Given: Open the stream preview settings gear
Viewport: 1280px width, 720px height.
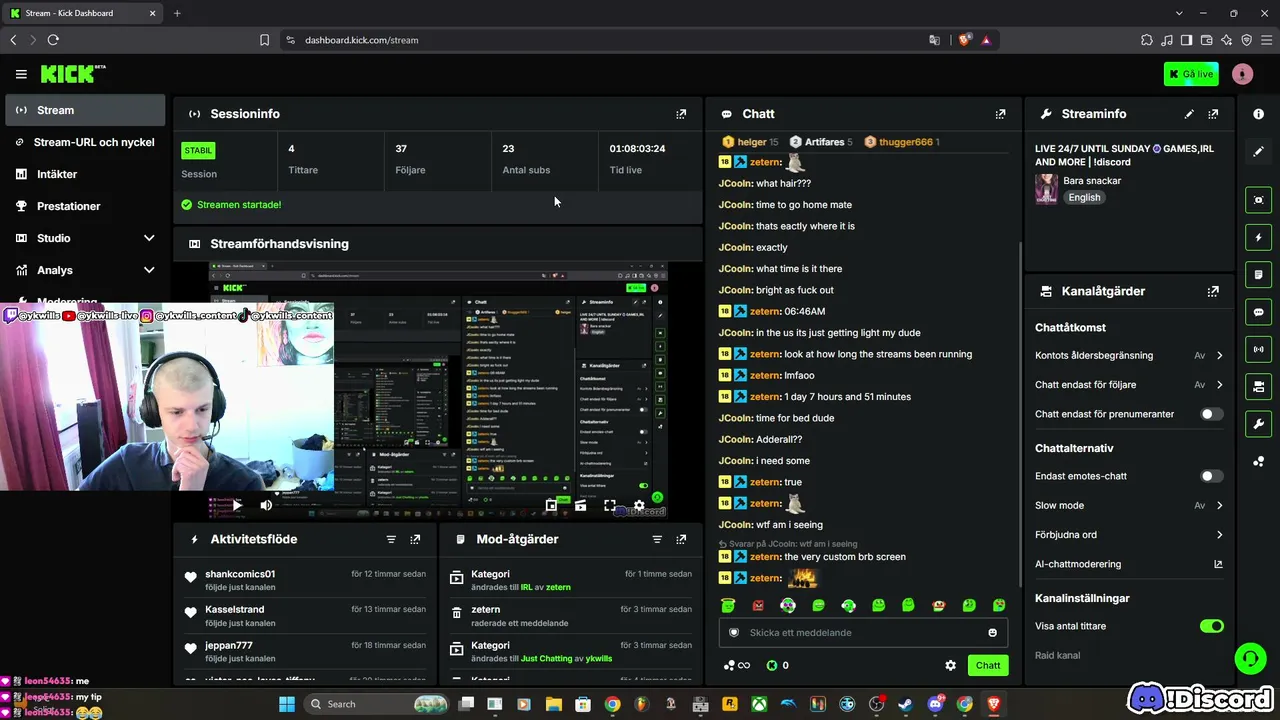Looking at the screenshot, I should point(639,506).
